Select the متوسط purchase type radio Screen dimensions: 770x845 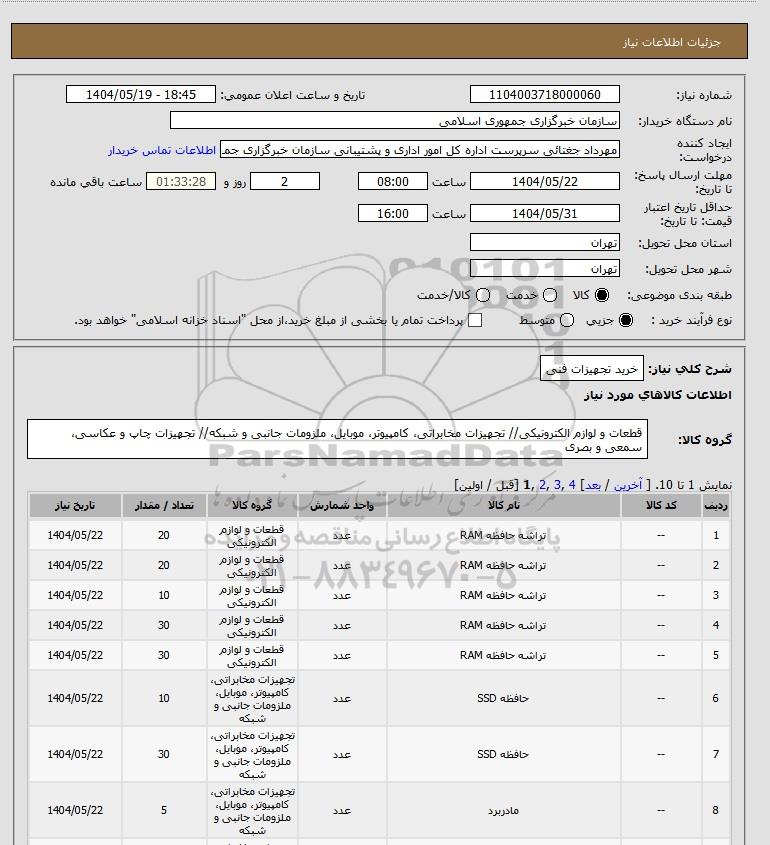(567, 320)
